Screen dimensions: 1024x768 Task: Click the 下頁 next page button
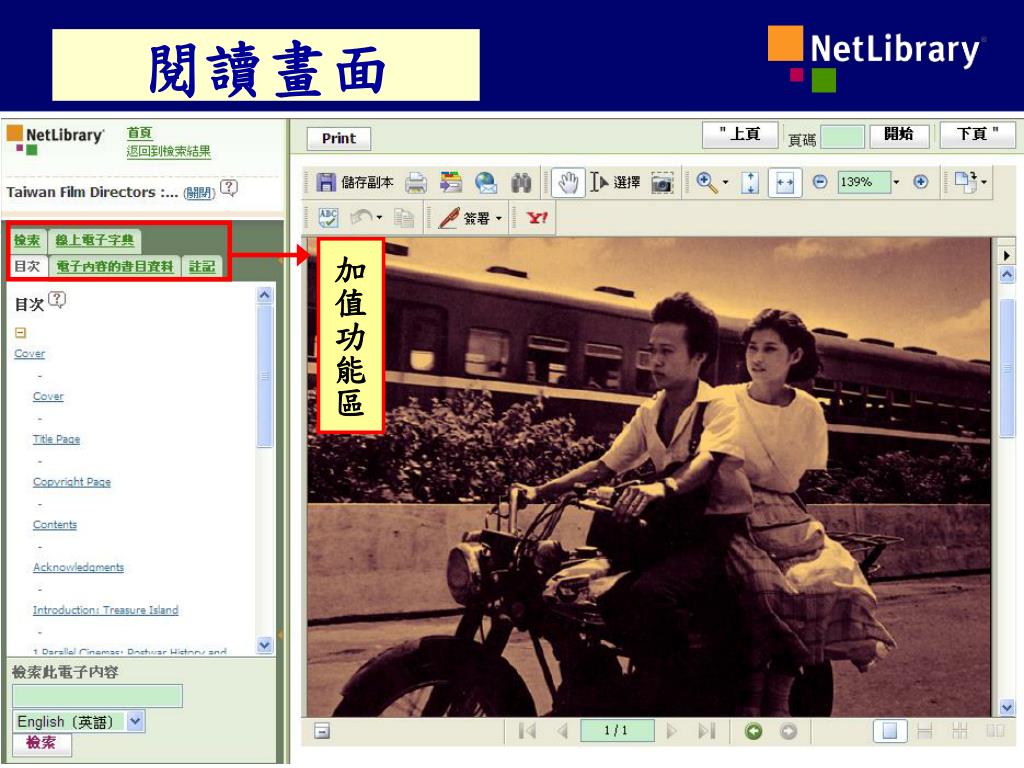pos(977,134)
